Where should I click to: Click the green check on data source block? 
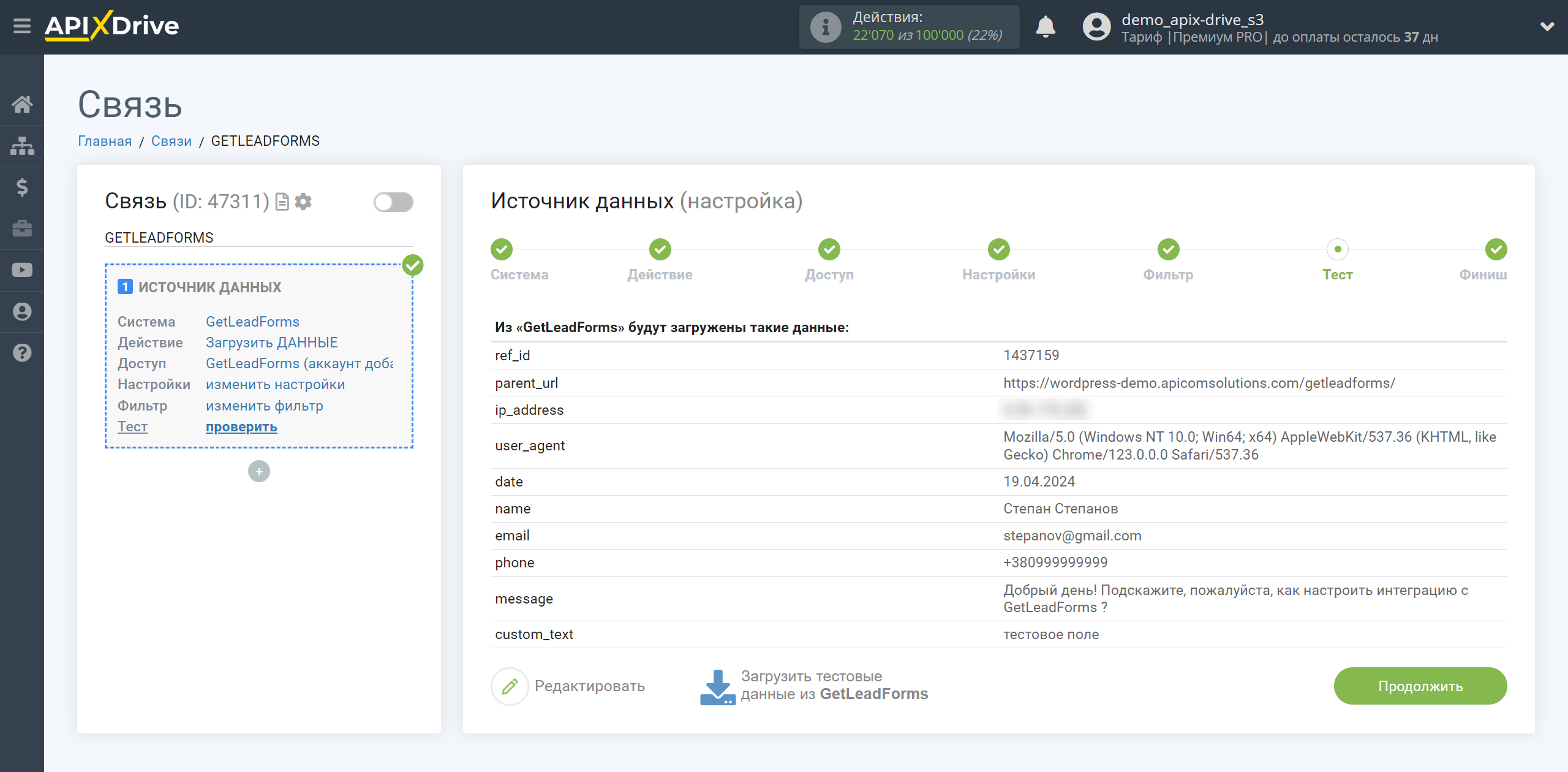pyautogui.click(x=413, y=265)
